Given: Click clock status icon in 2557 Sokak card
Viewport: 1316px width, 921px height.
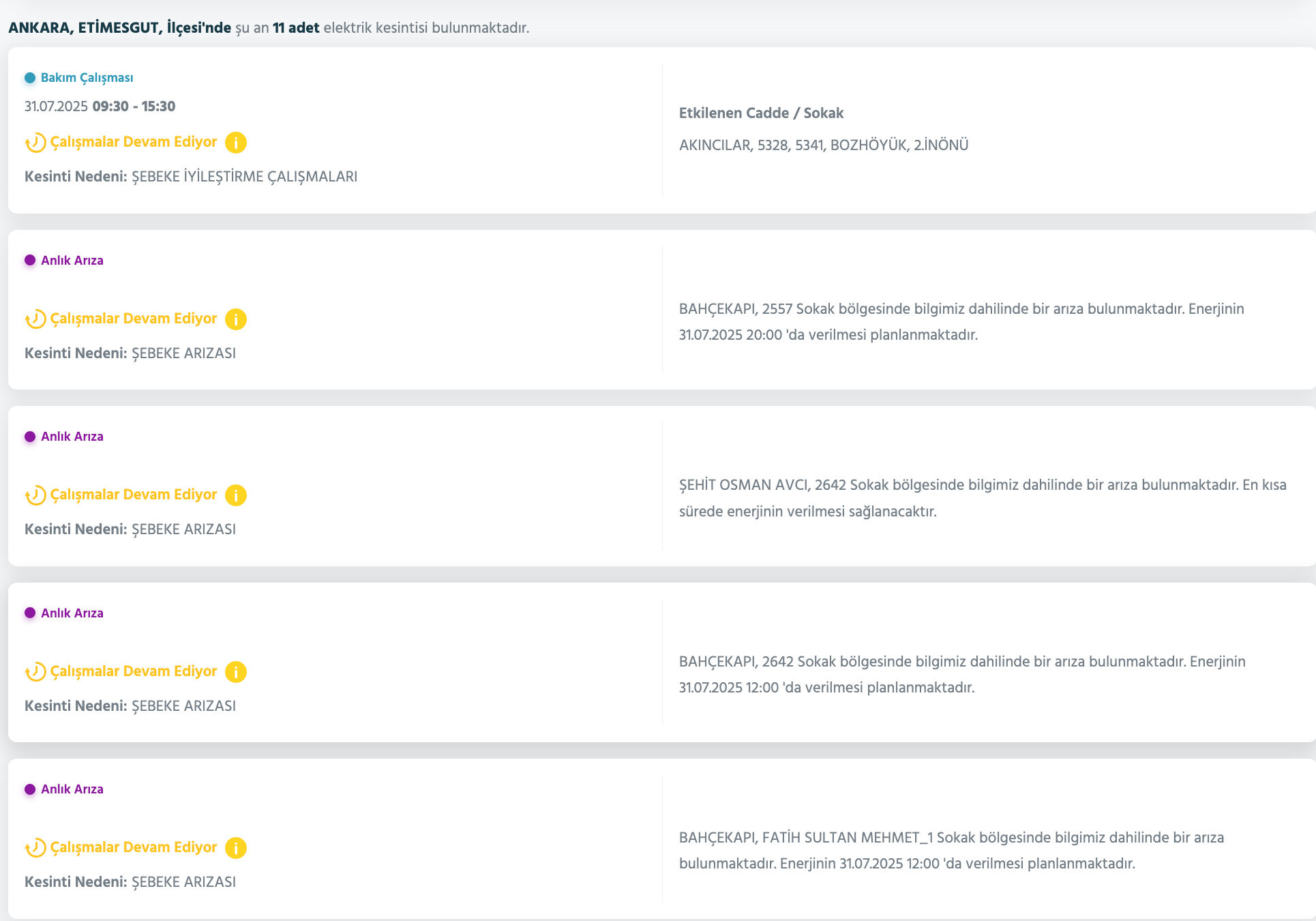Looking at the screenshot, I should pos(35,319).
